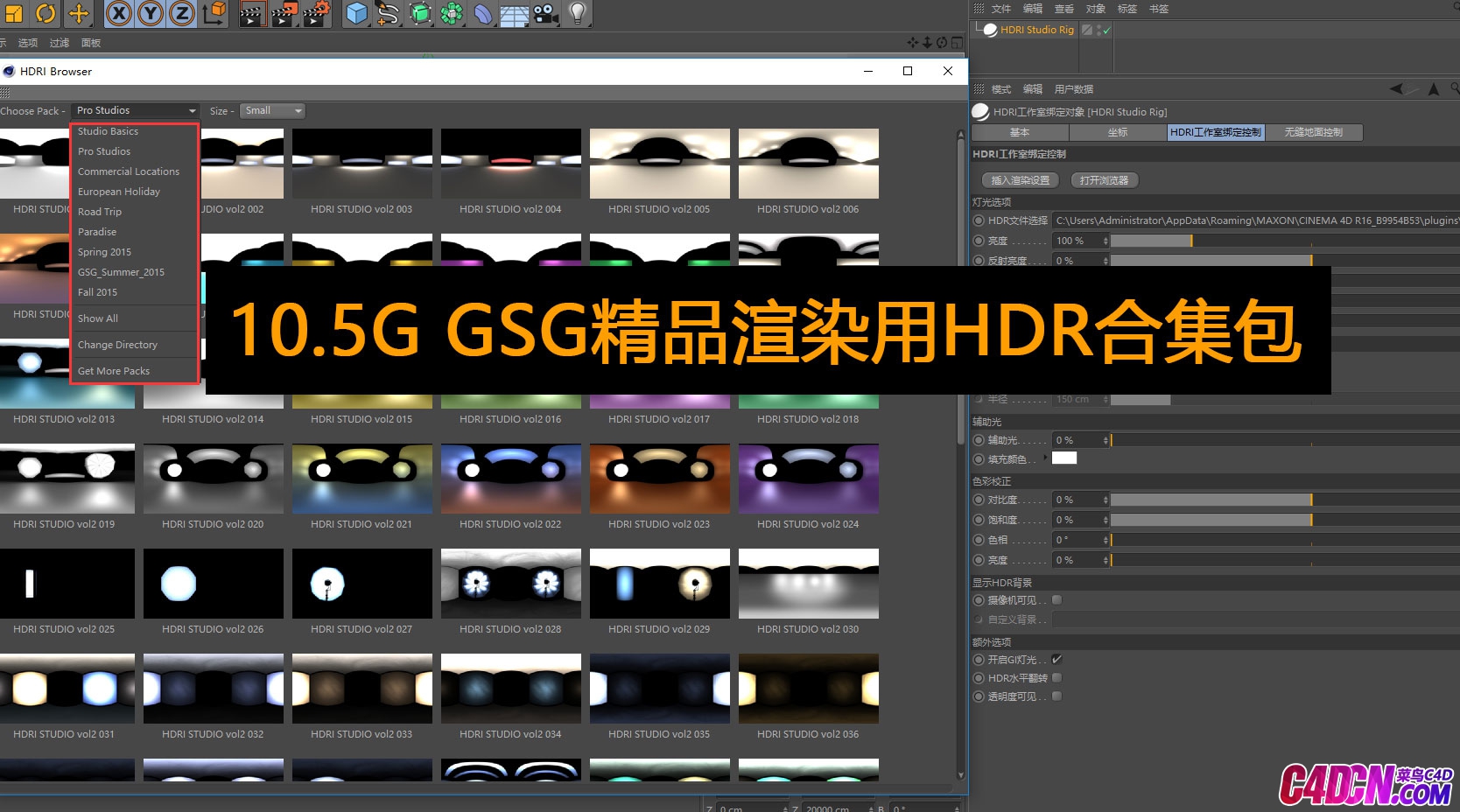Click HDRI Studio Rig object icon

[990, 30]
